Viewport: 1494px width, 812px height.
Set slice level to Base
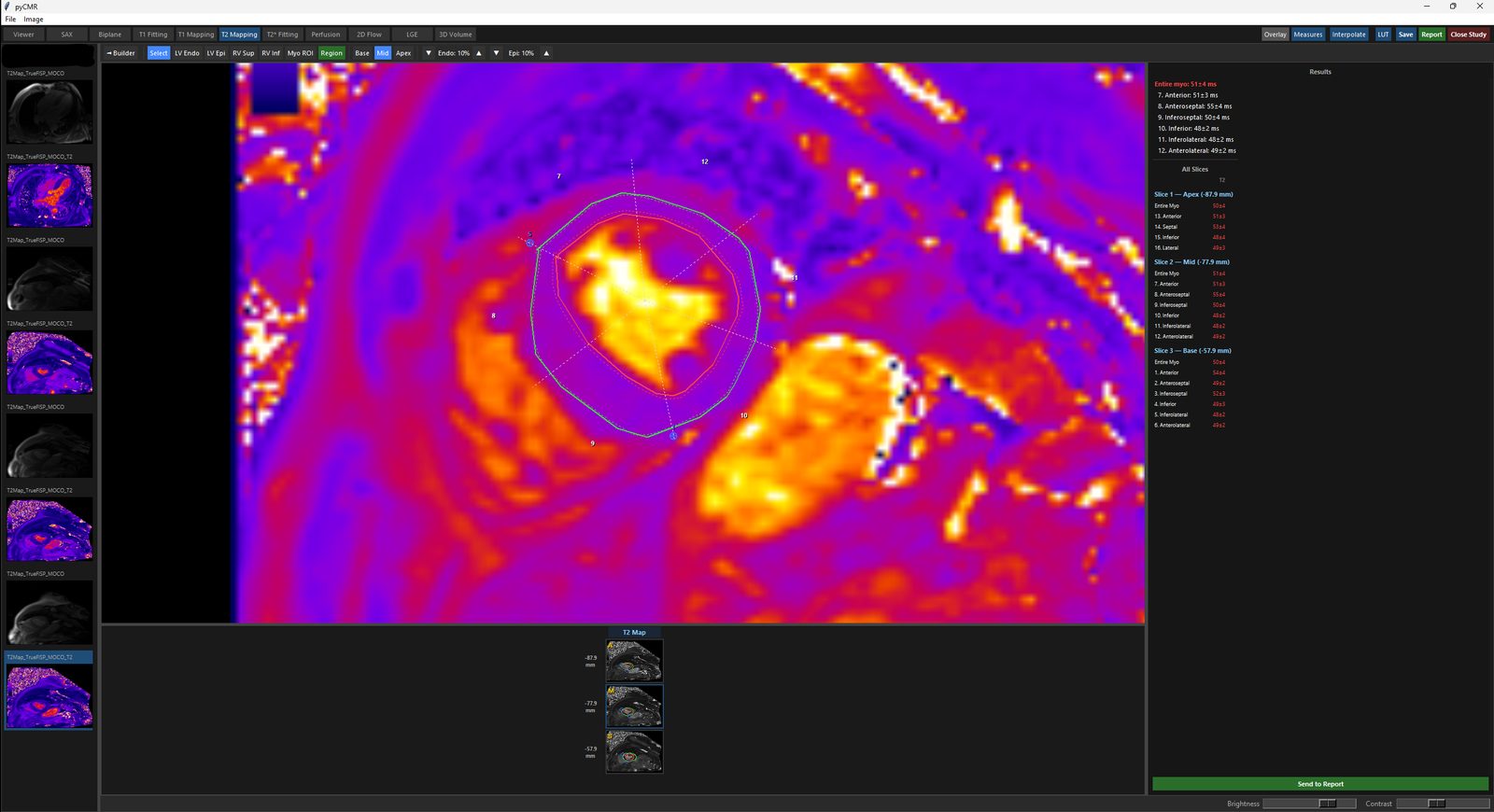pos(362,53)
